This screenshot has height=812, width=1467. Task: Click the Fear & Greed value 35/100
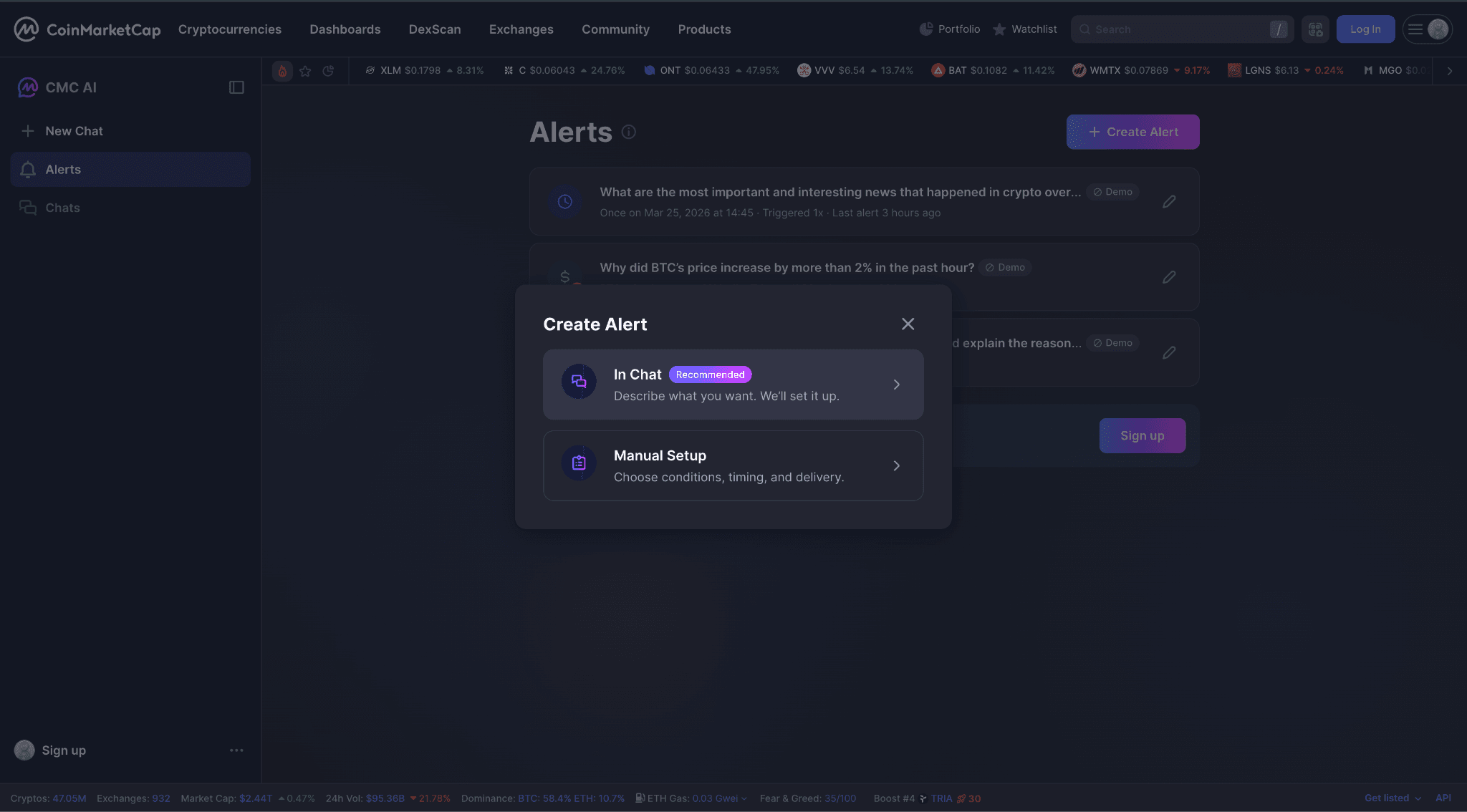[x=840, y=798]
